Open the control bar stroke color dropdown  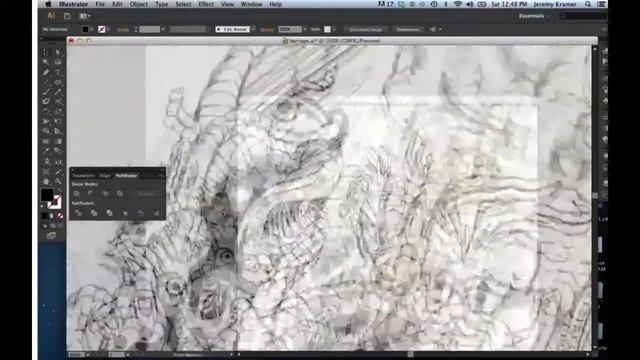click(x=108, y=29)
